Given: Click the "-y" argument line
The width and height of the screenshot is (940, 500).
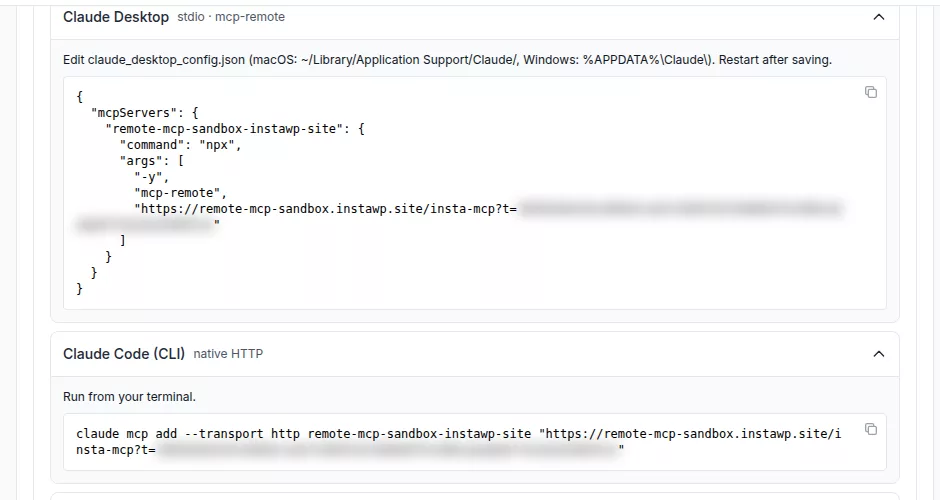Looking at the screenshot, I should [152, 177].
